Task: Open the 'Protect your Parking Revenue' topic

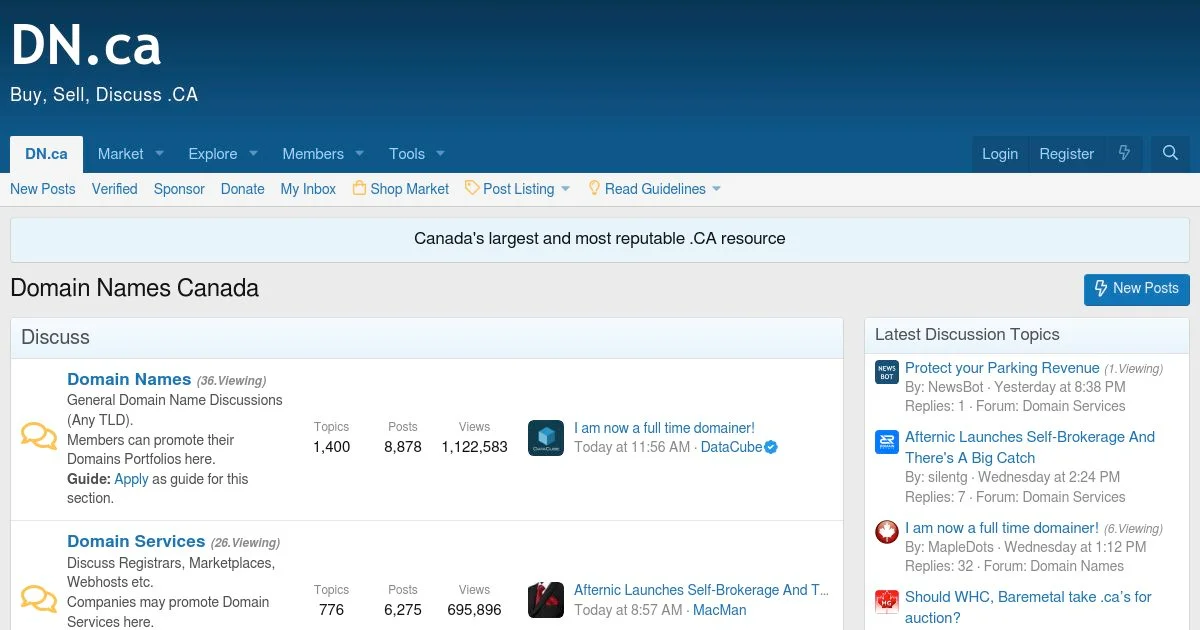Action: click(1002, 368)
